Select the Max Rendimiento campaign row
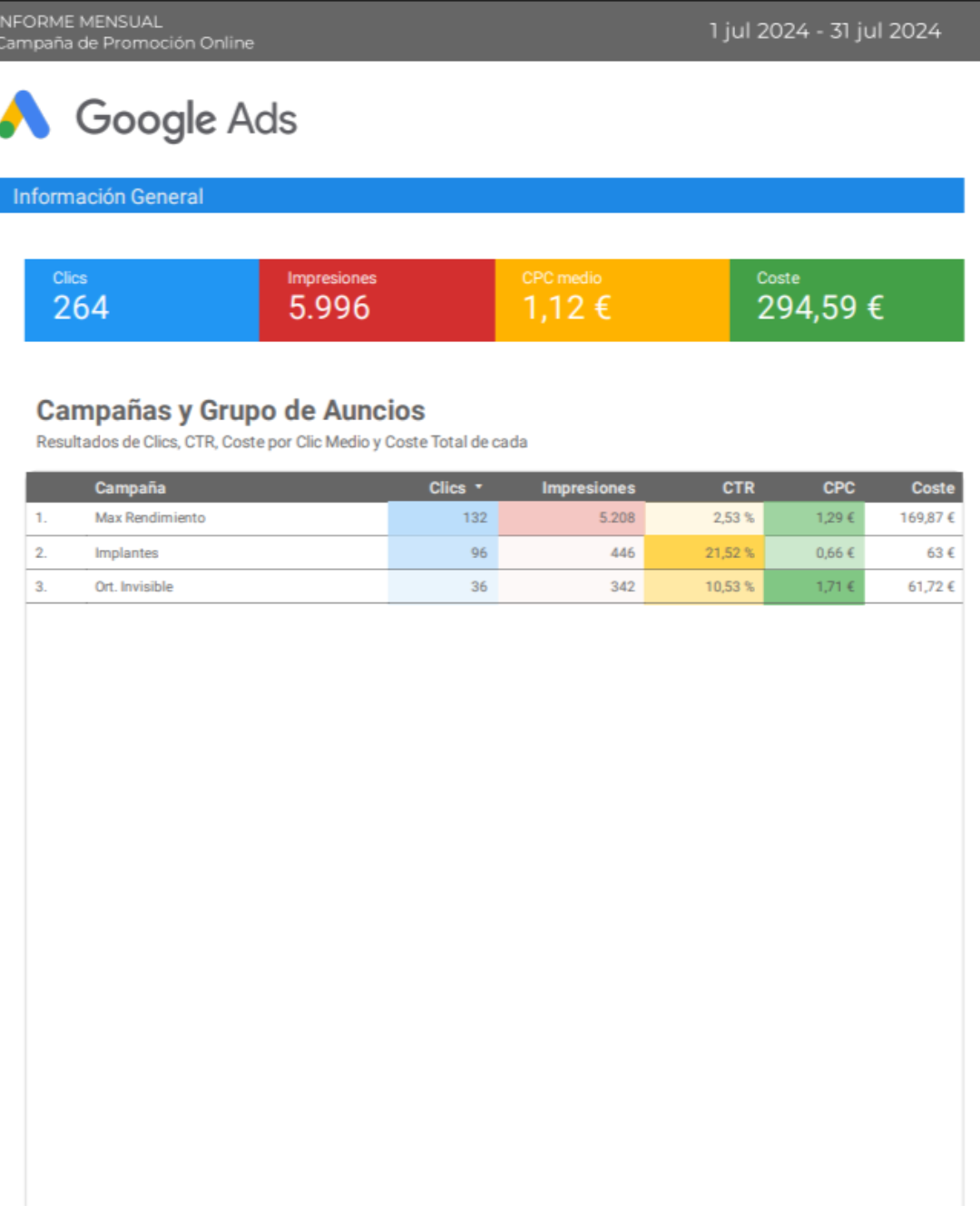 [150, 518]
